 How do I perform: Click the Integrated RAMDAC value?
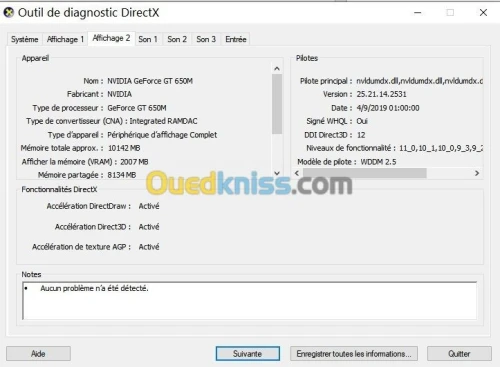tap(163, 121)
